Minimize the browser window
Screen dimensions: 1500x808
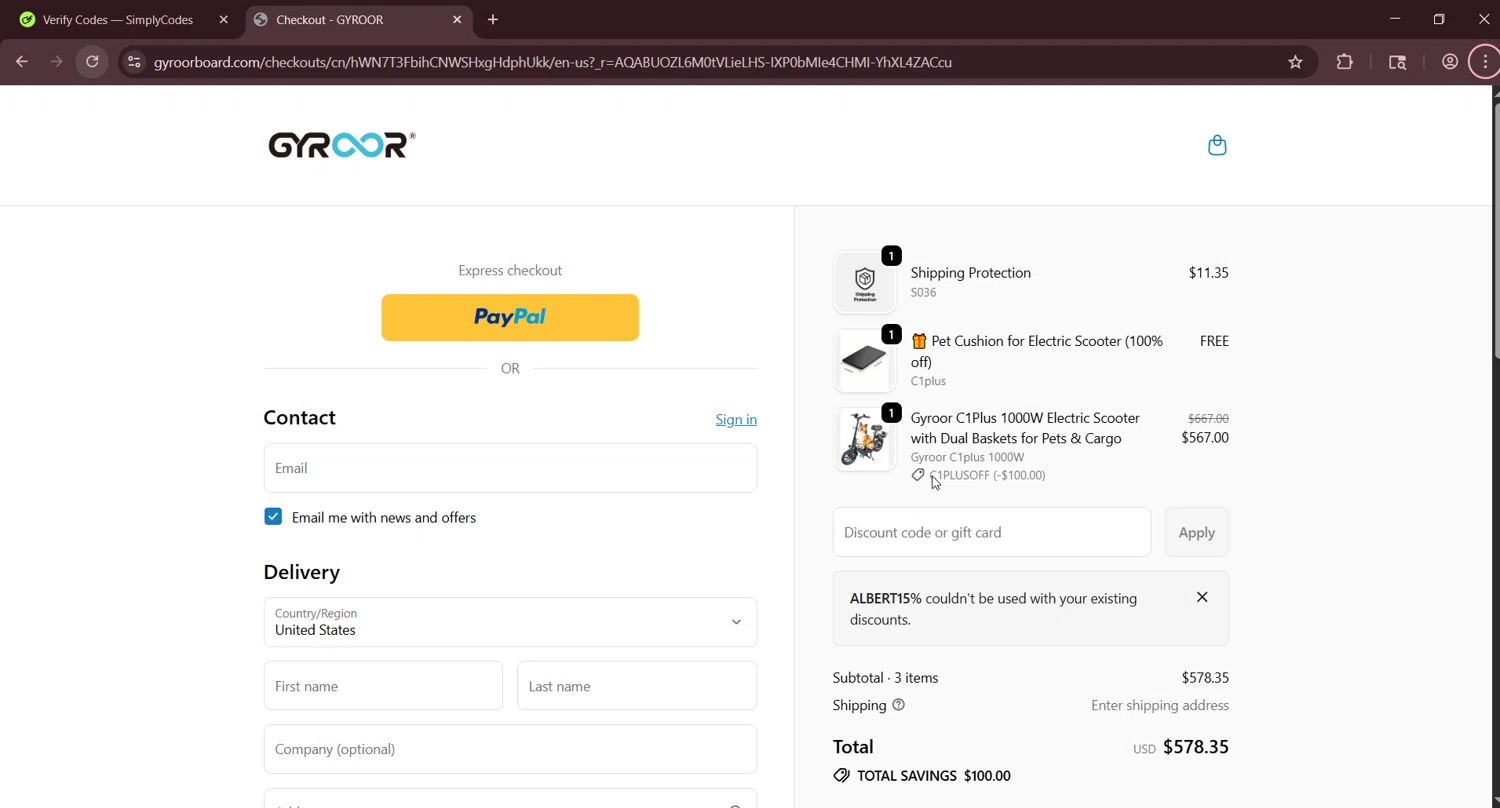coord(1395,19)
